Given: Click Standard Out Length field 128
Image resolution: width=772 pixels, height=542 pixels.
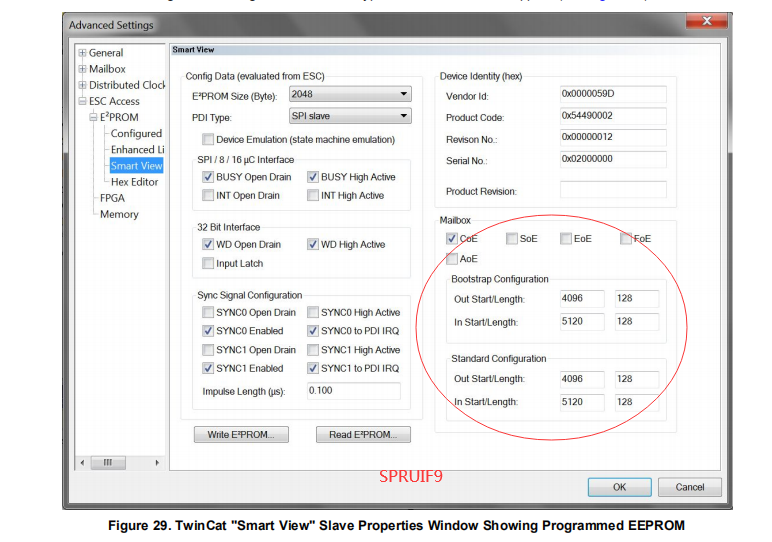Looking at the screenshot, I should [x=637, y=379].
